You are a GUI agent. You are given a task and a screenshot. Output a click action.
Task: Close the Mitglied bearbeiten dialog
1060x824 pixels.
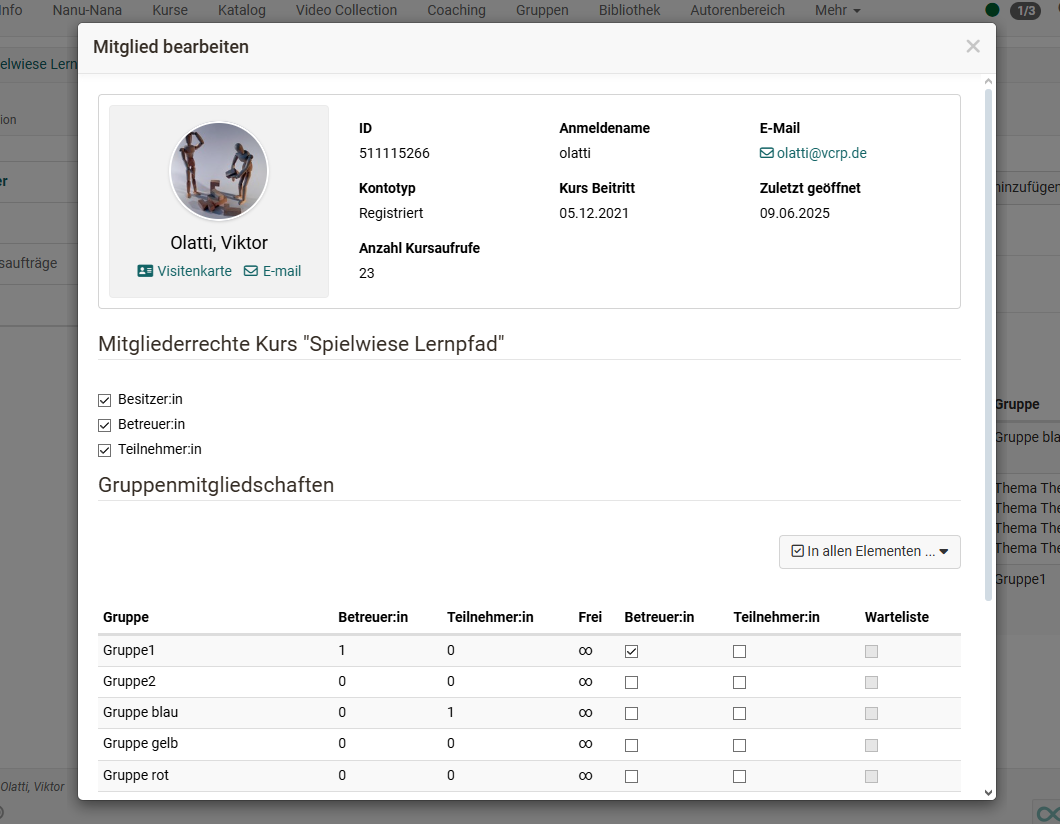click(x=972, y=47)
